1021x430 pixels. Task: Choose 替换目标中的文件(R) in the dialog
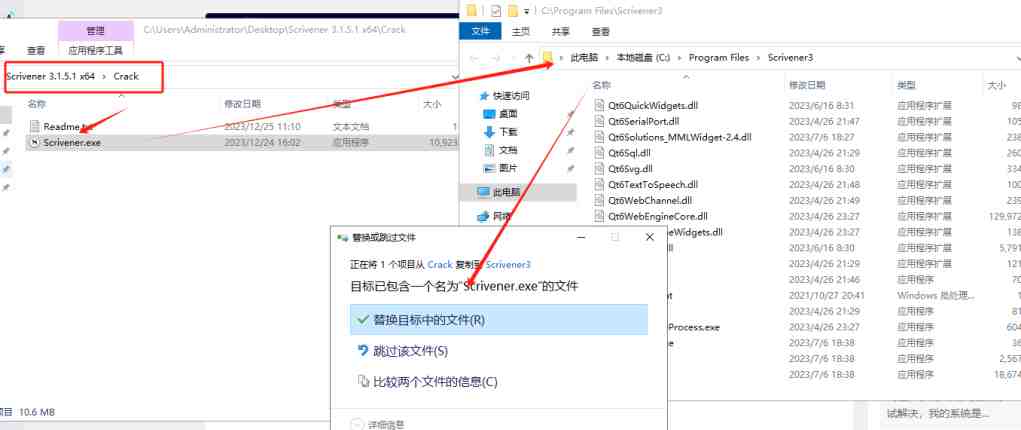[x=499, y=320]
